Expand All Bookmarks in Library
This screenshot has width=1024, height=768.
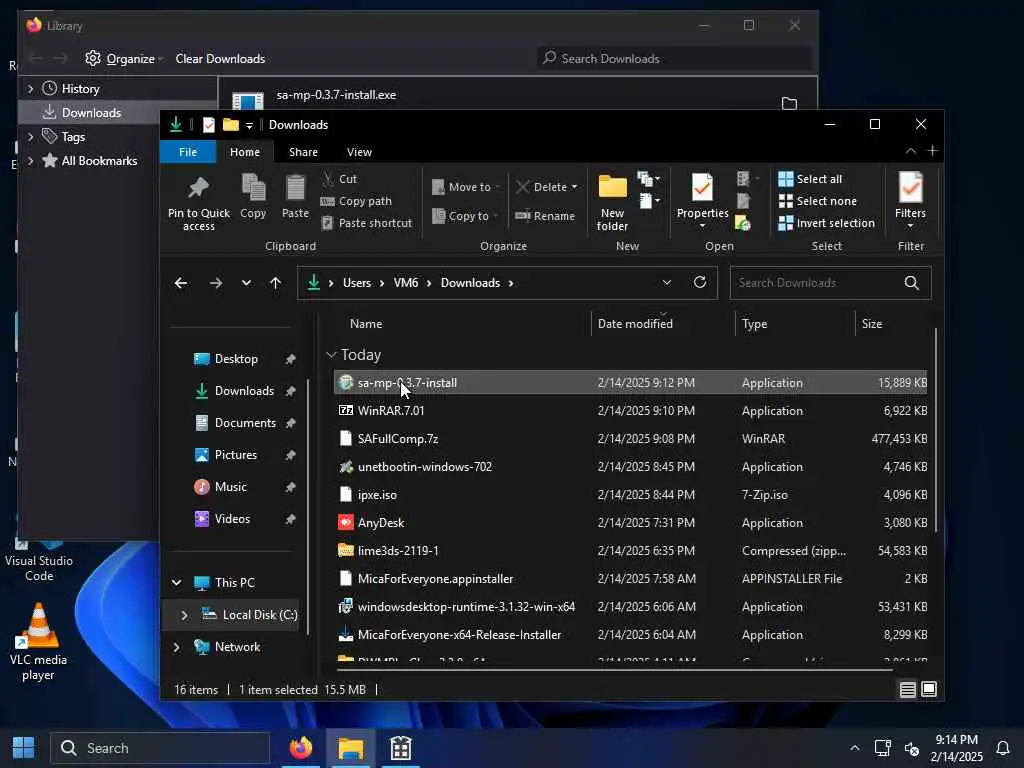[30, 161]
